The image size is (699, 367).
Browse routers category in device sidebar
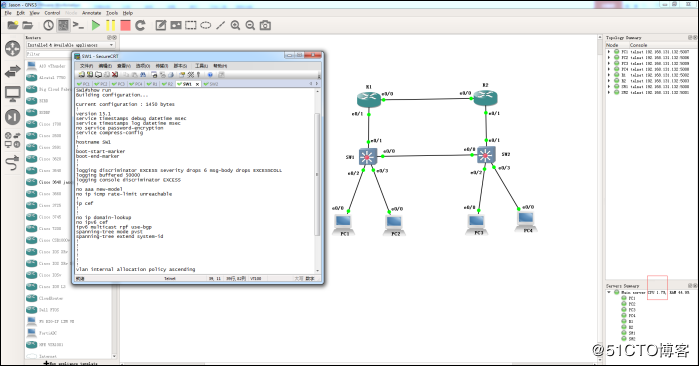12,48
